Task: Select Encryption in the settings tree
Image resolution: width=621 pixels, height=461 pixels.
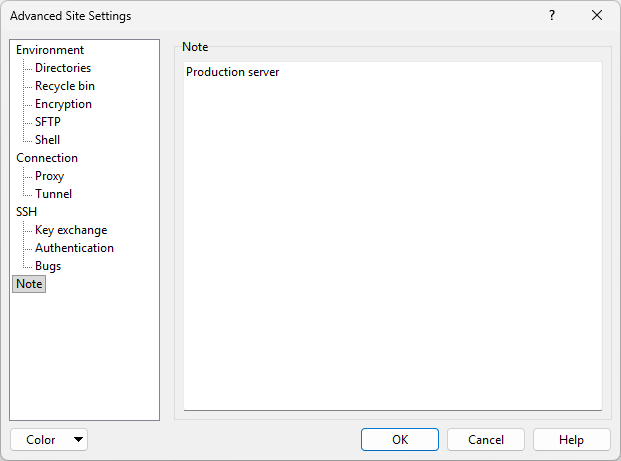Action: [63, 104]
